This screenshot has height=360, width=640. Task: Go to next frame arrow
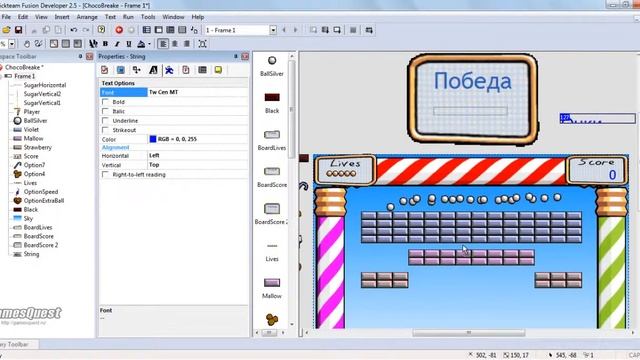pyautogui.click(x=296, y=30)
